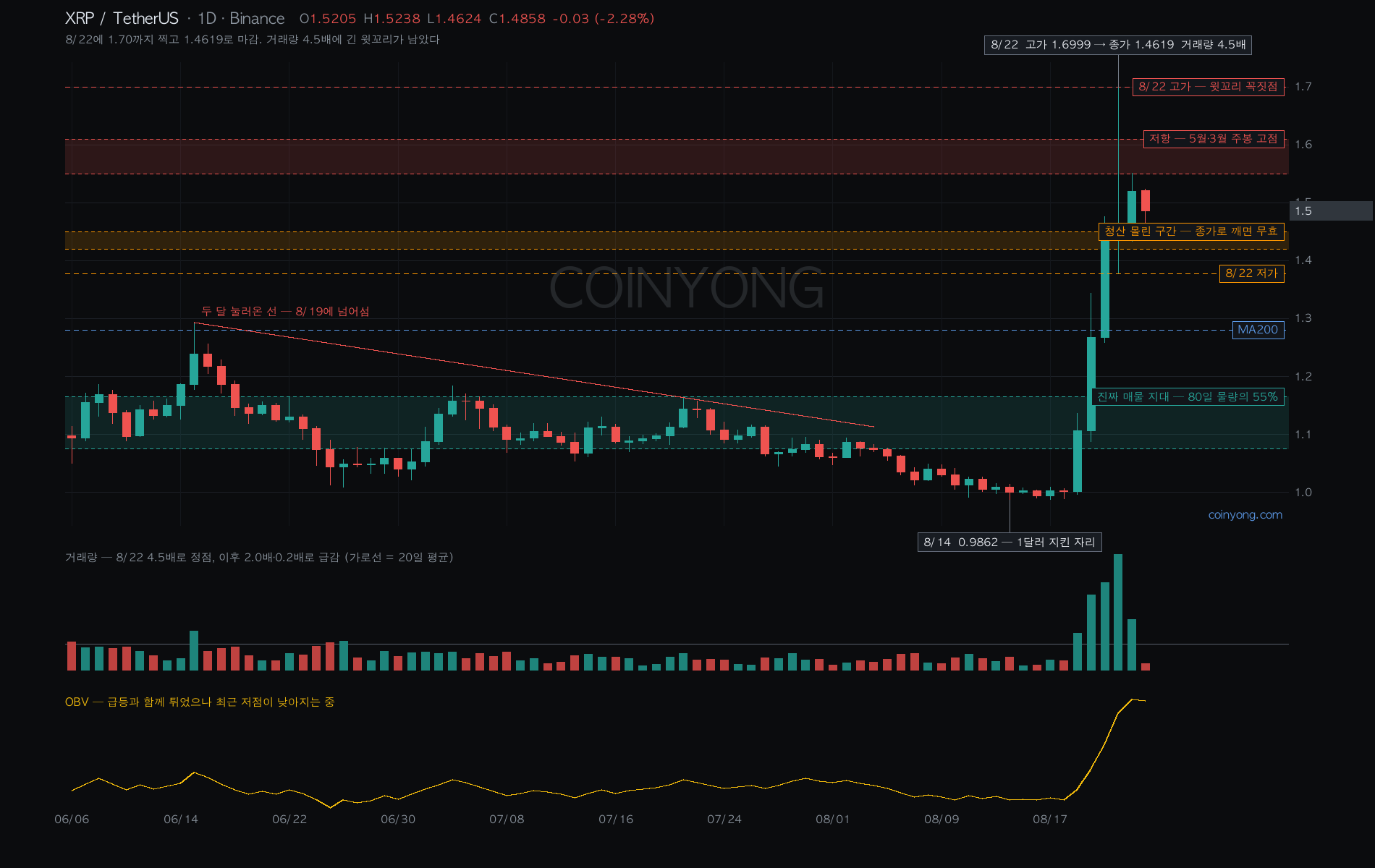
Task: Click the O1.5205 open price value
Action: coord(328,18)
